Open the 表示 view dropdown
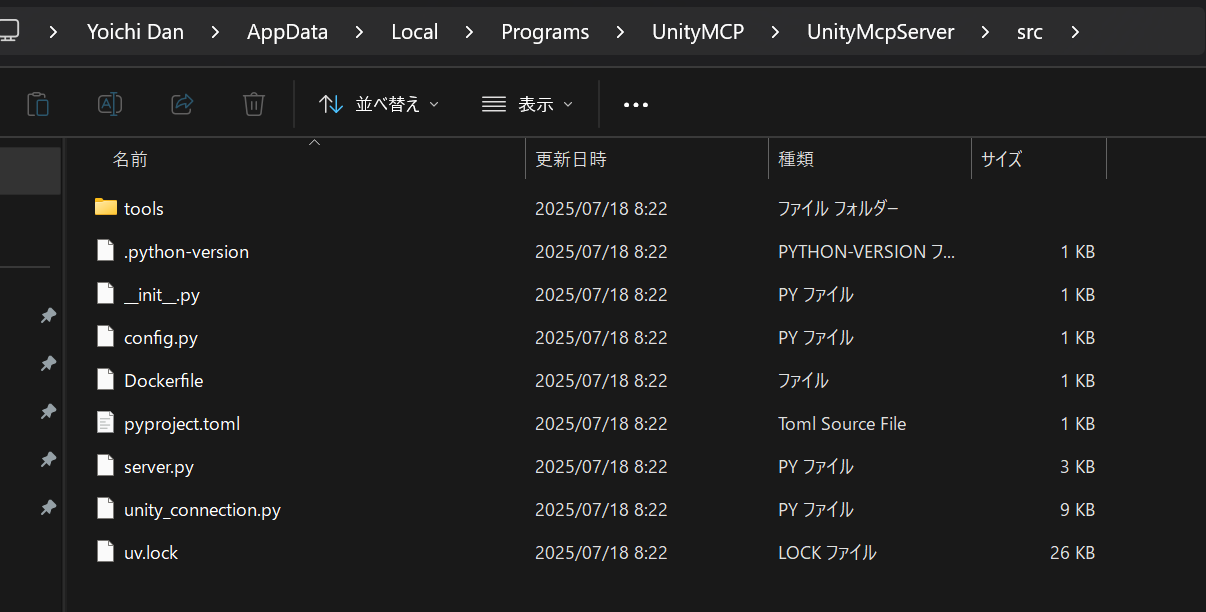 tap(527, 104)
